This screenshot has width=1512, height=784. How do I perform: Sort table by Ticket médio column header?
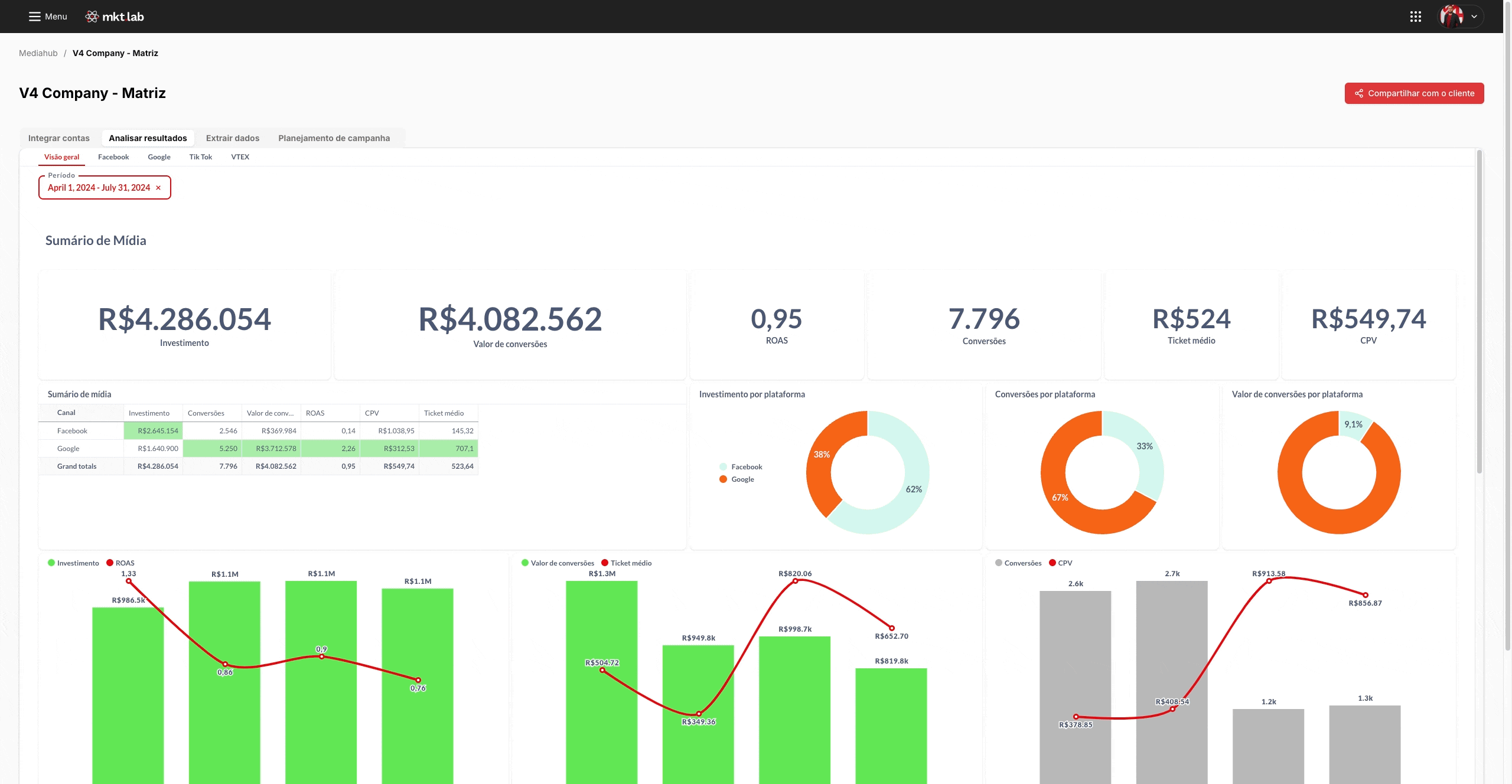pos(448,413)
